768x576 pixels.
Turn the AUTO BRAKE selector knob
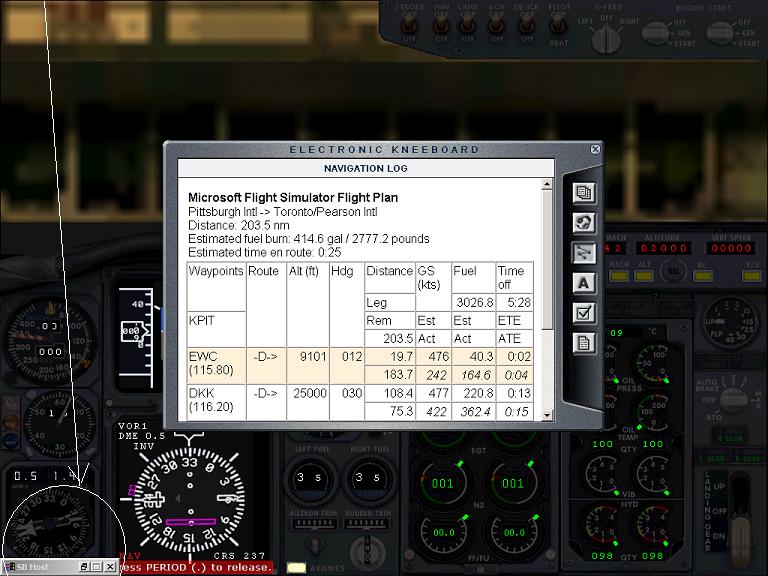733,399
